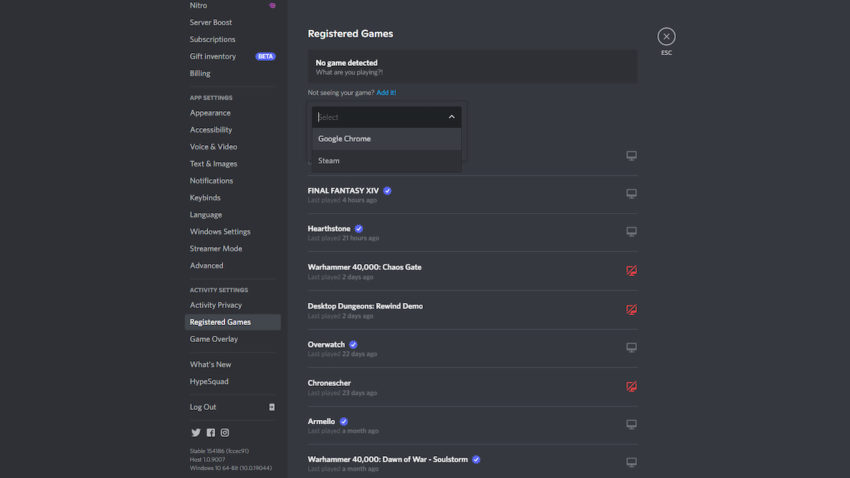Enable overlay for Desktop Dungeons: Rewind Demo
This screenshot has width=850, height=478.
pyautogui.click(x=631, y=309)
